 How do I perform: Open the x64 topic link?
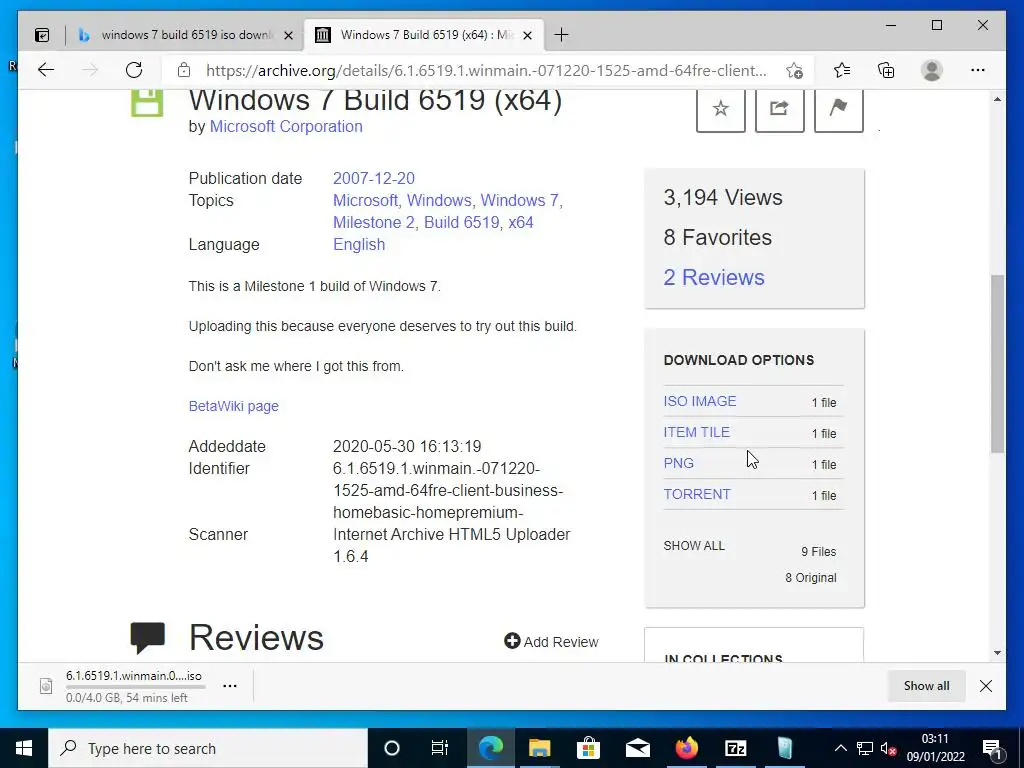521,223
